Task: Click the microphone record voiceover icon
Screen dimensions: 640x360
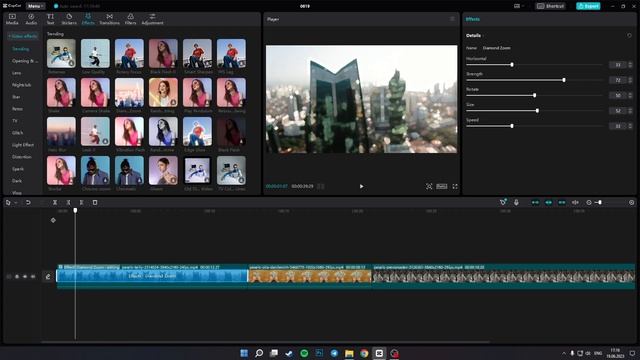Action: click(516, 202)
